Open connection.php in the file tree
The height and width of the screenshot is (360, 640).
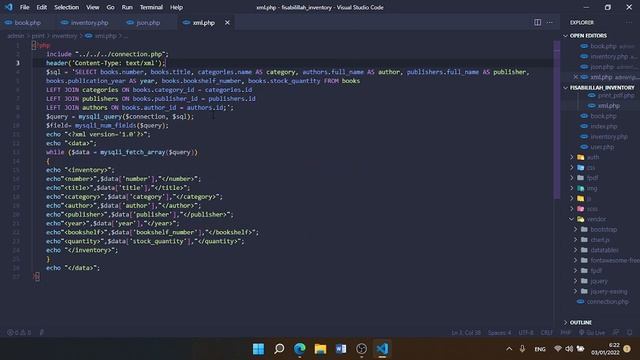click(607, 302)
